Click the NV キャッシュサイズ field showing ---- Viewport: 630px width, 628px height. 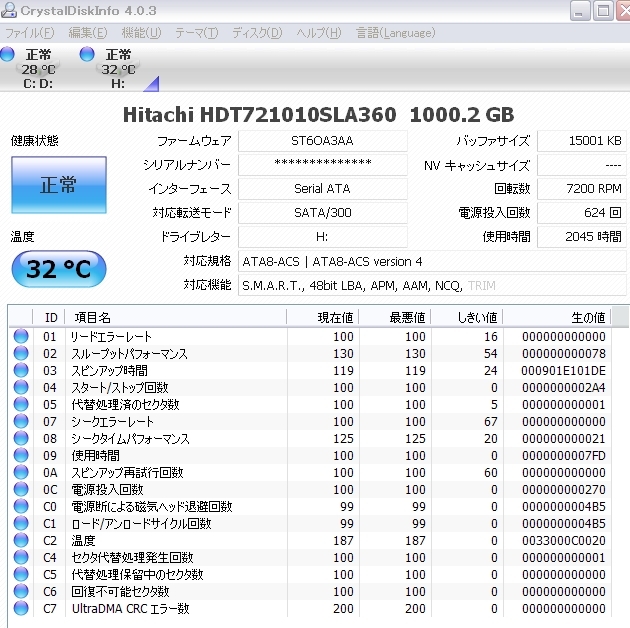click(582, 165)
